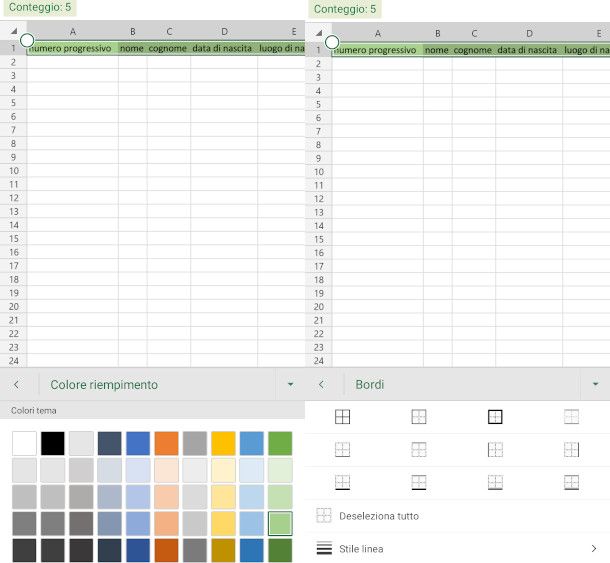Click 'nome' cell in Bordi sheet
The height and width of the screenshot is (563, 610).
point(438,50)
